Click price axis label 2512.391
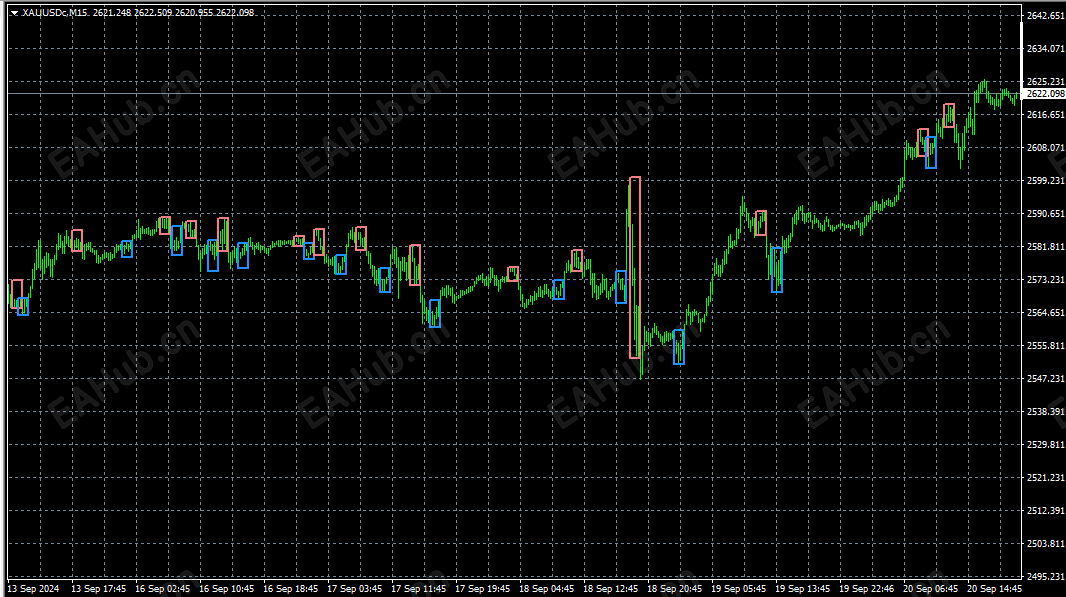The height and width of the screenshot is (597, 1066). click(x=1045, y=511)
